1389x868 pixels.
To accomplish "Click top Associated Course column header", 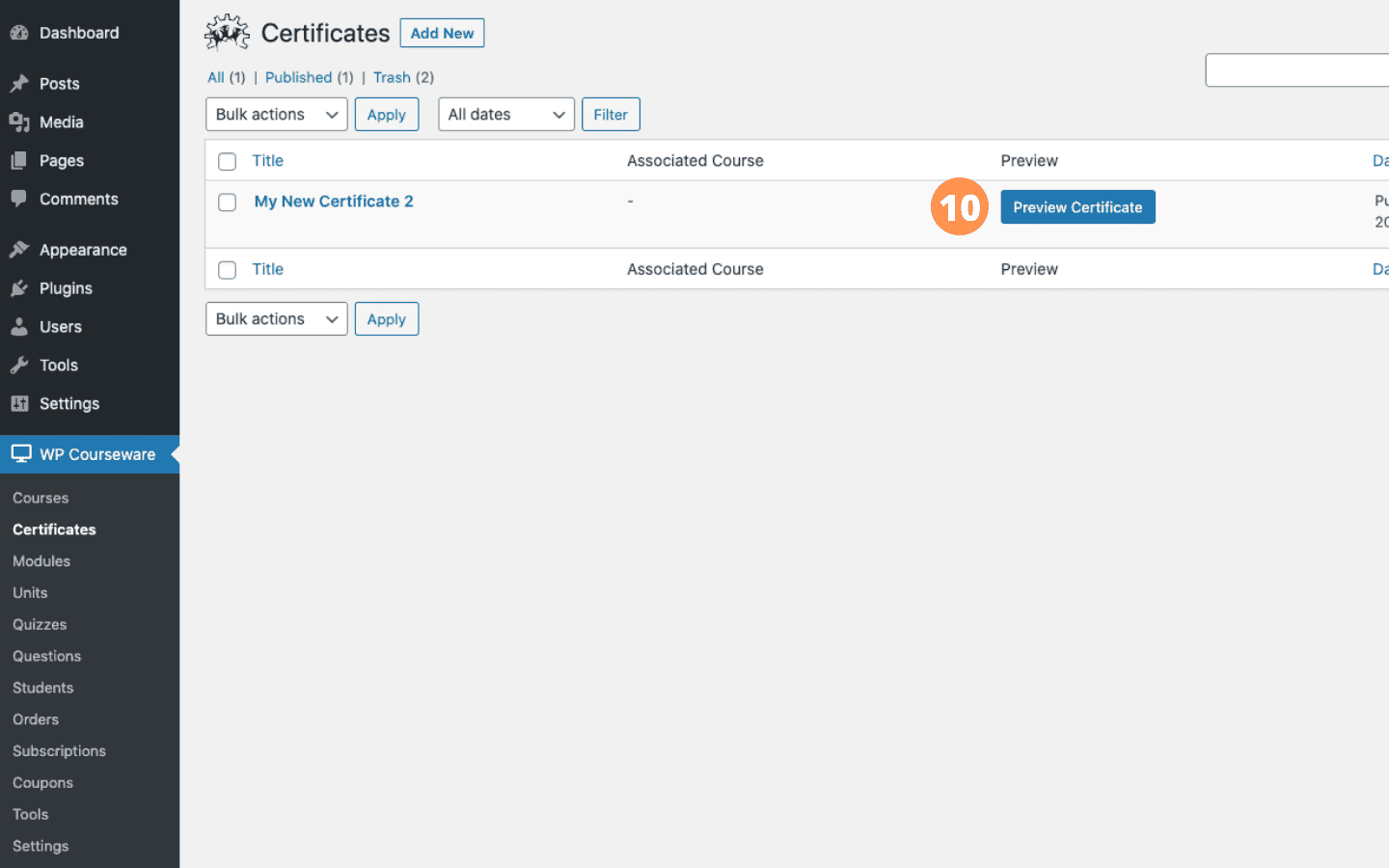I will tap(695, 161).
